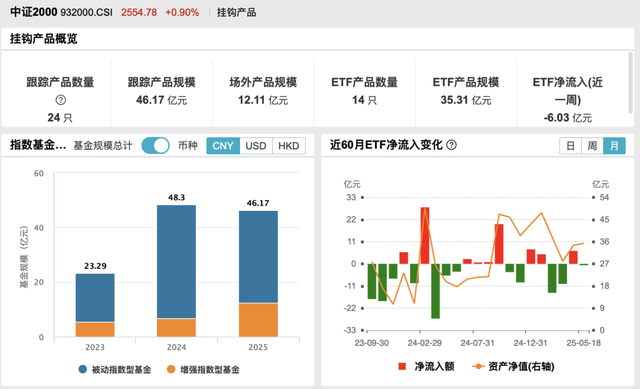Toggle the 基金规模总计 switch

156,145
